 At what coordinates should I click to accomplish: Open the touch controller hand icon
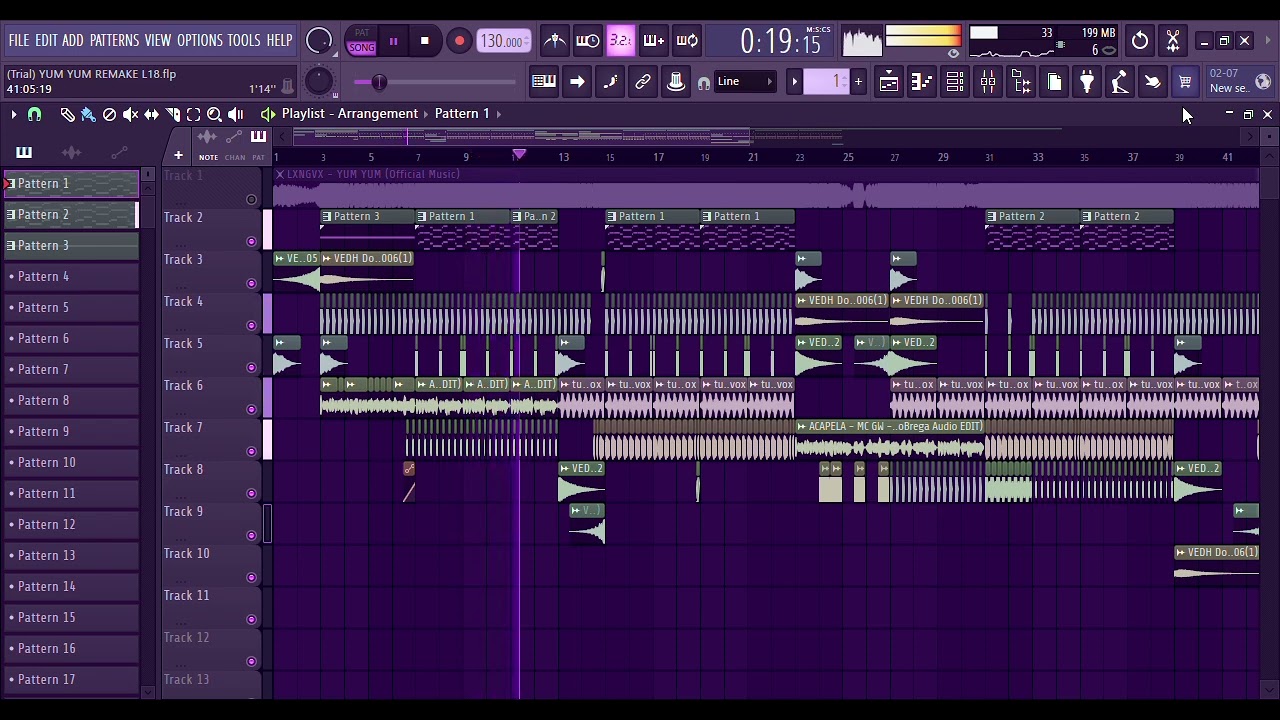1153,82
